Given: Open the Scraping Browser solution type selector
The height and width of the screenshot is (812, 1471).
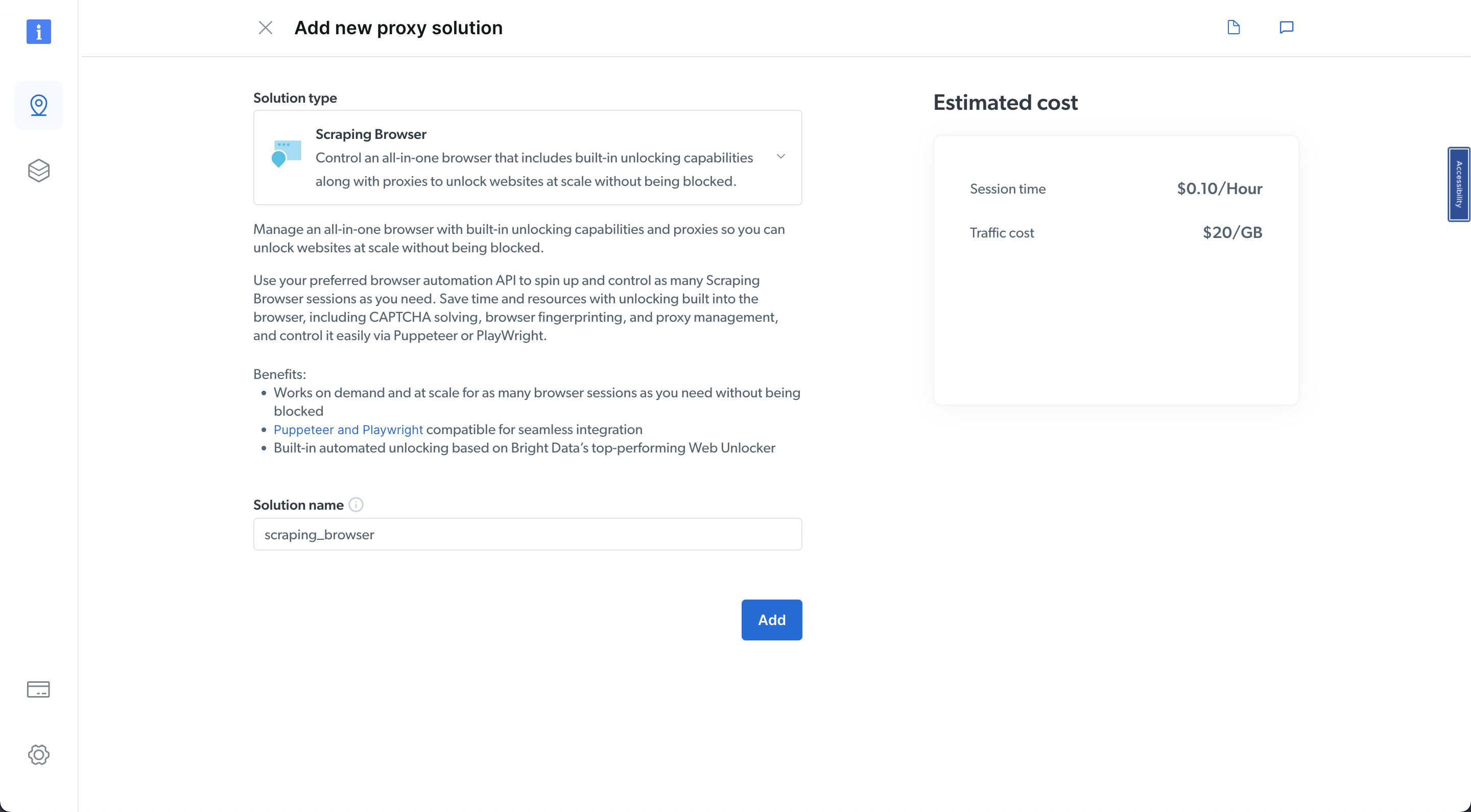Looking at the screenshot, I should coord(527,158).
